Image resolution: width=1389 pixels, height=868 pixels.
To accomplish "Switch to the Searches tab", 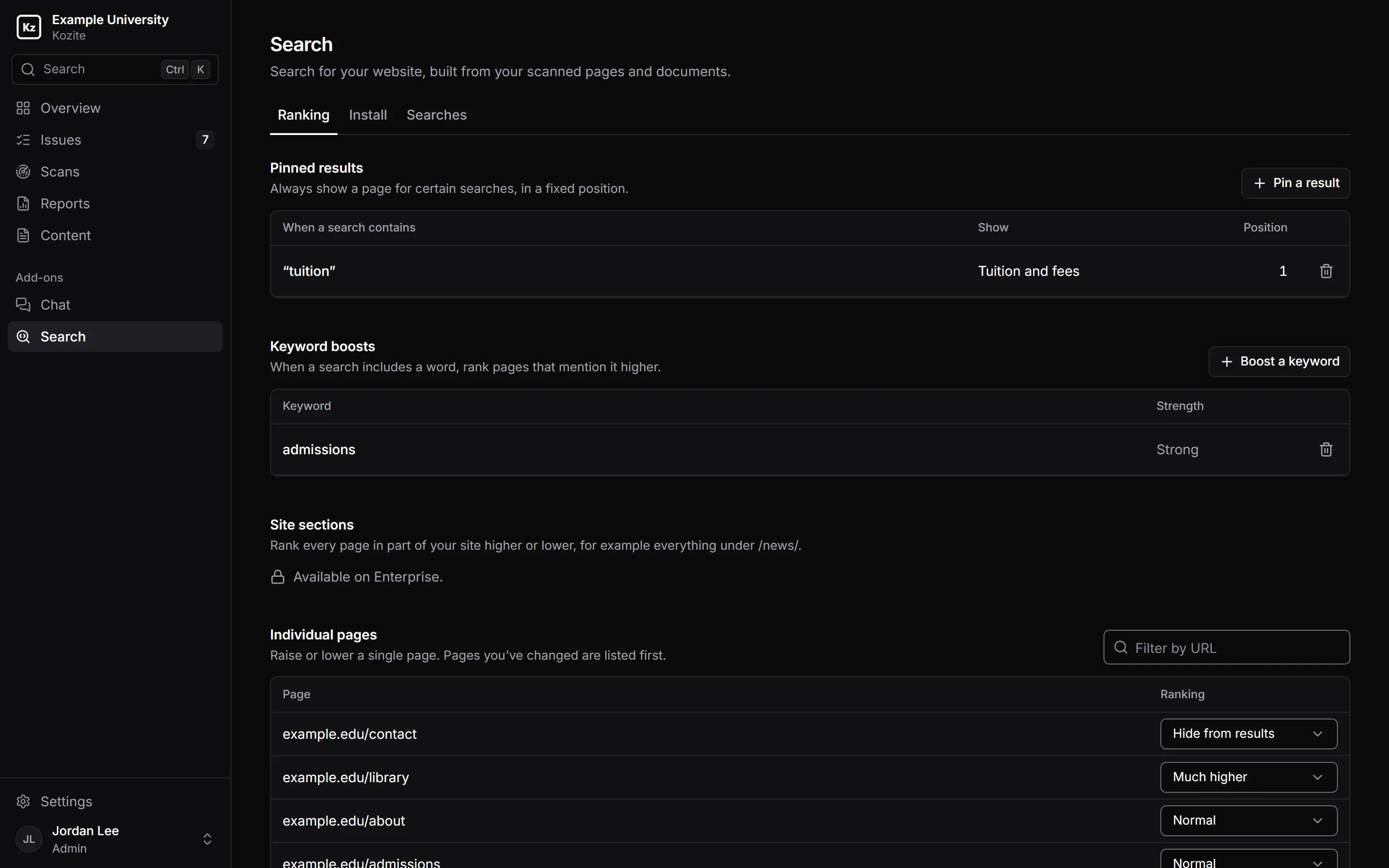I will click(x=437, y=115).
